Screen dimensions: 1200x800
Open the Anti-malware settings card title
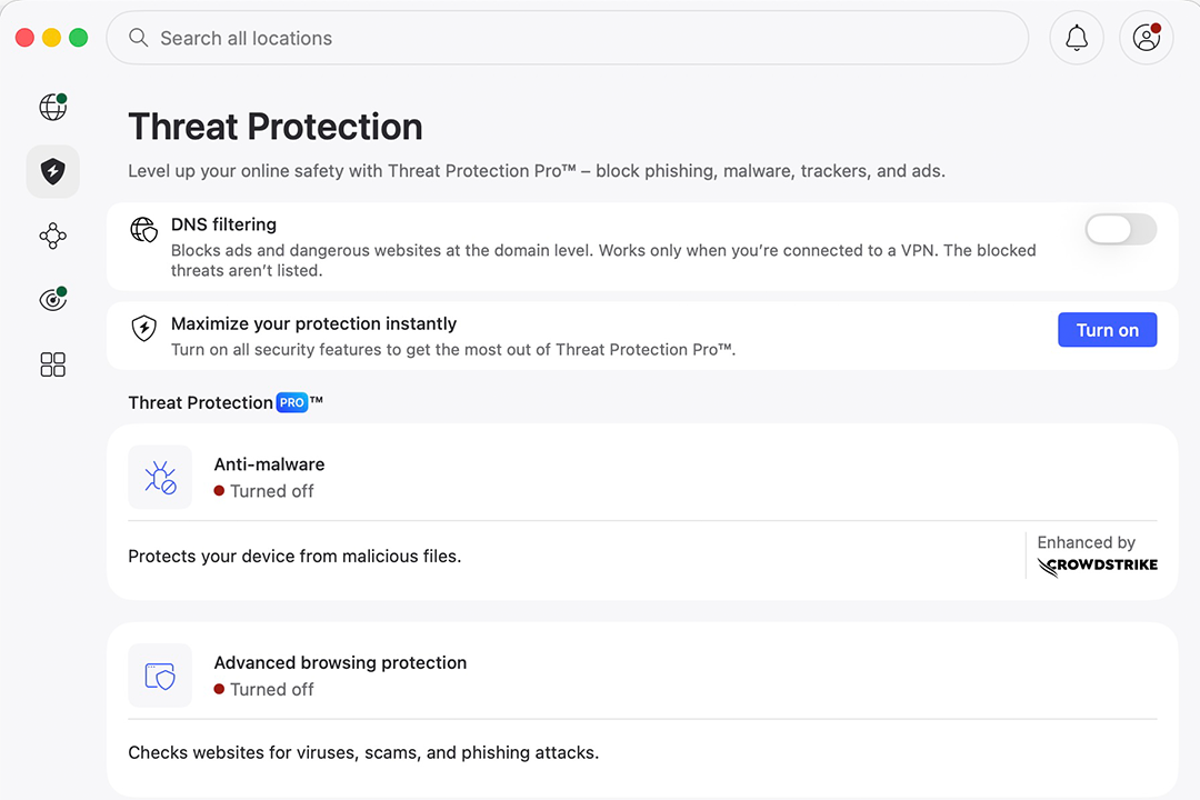(x=269, y=464)
